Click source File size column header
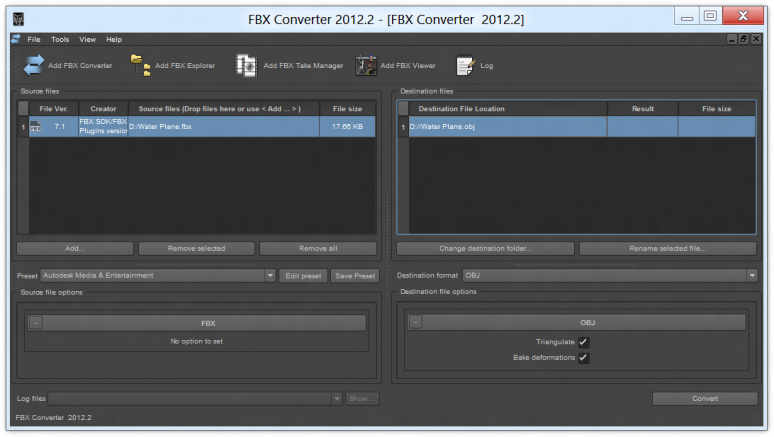Image resolution: width=774 pixels, height=437 pixels. coord(348,109)
